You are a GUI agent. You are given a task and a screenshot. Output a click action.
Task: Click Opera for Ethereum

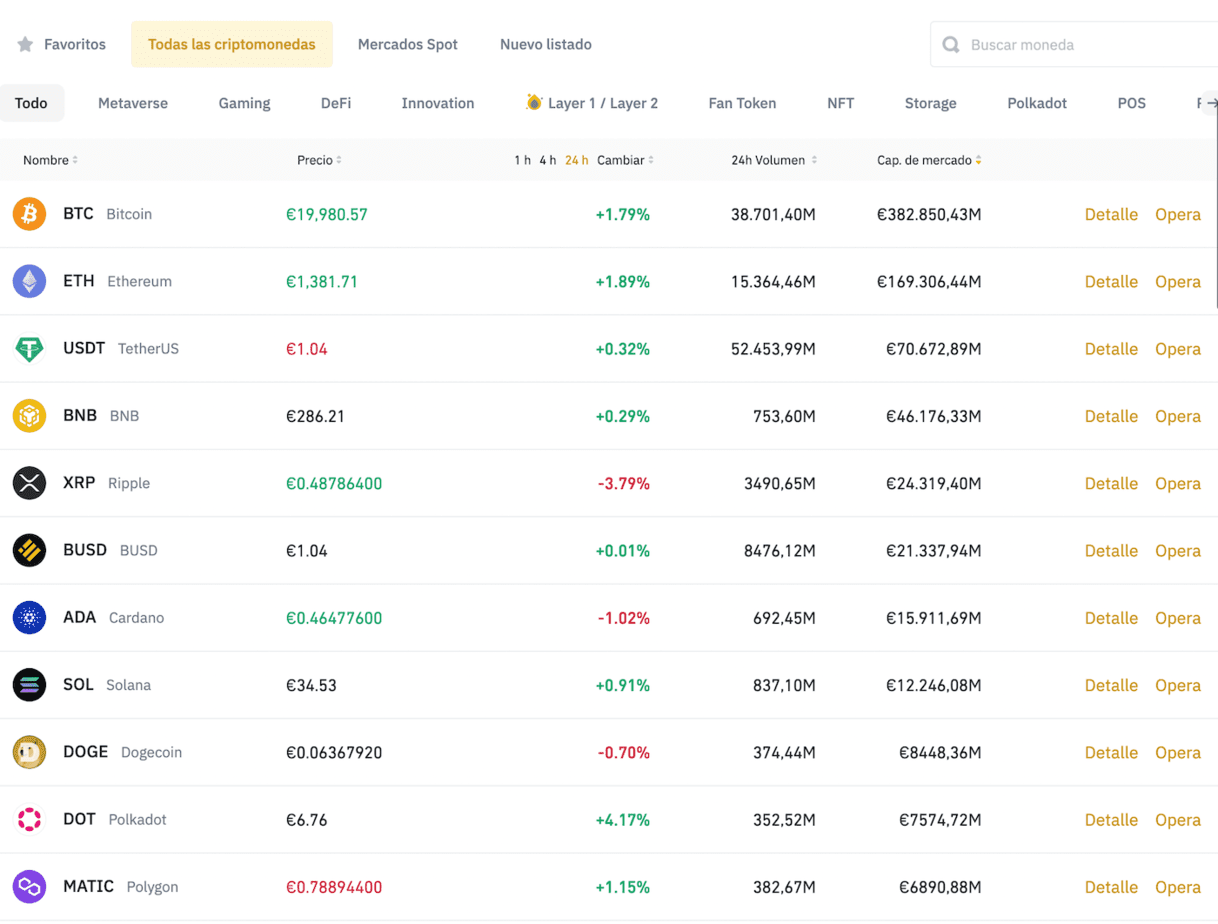pyautogui.click(x=1178, y=281)
